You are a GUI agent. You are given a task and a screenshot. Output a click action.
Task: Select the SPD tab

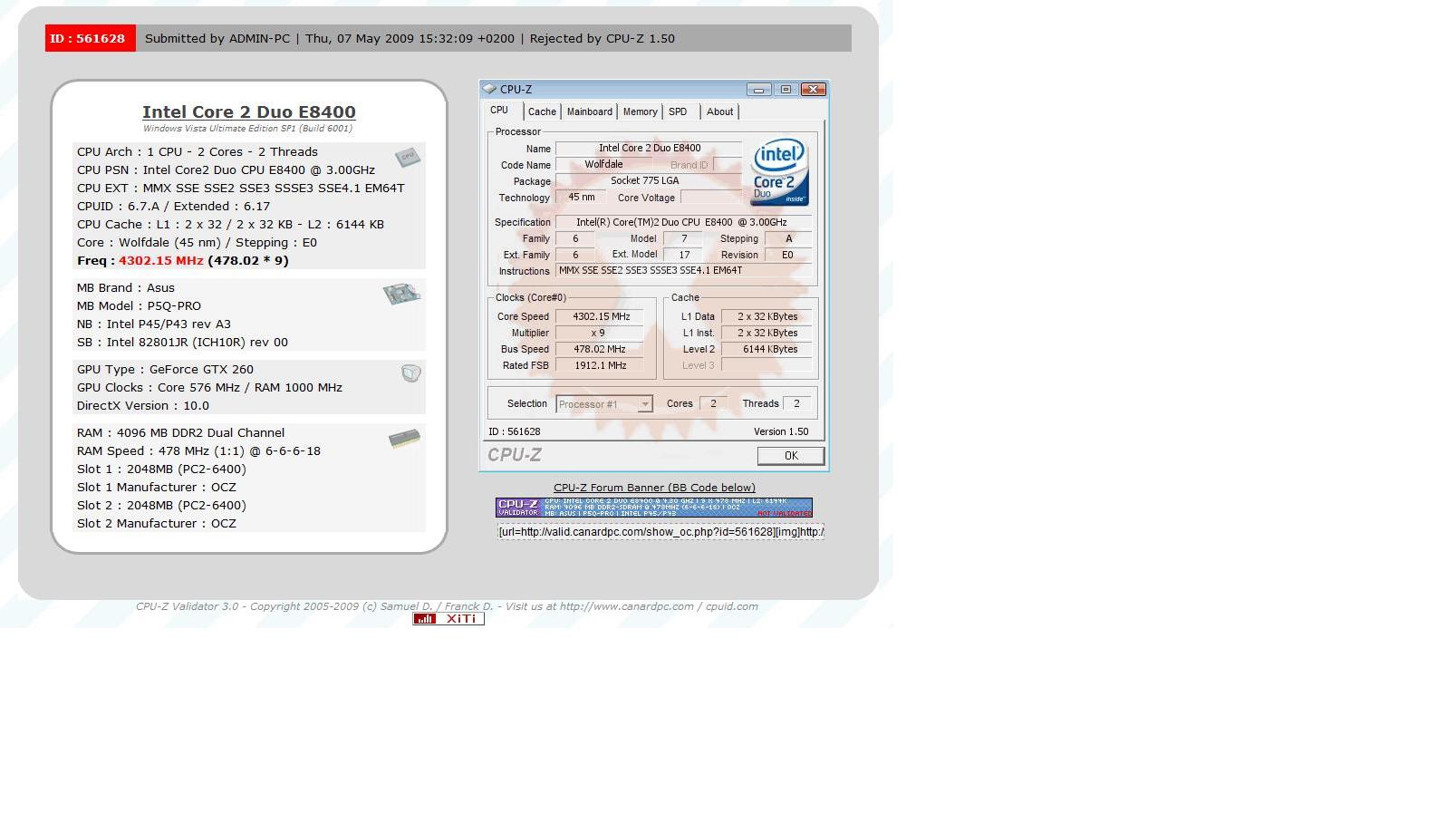(x=678, y=111)
